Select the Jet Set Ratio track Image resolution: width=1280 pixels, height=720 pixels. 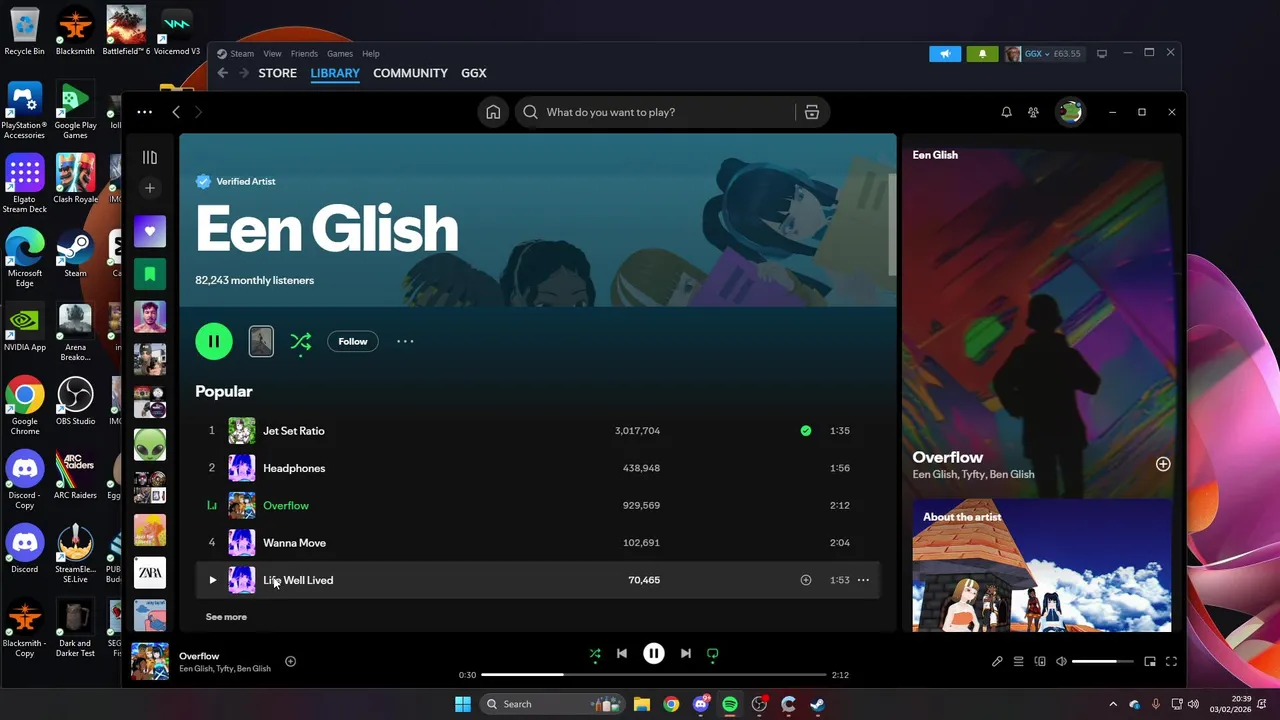(x=294, y=431)
